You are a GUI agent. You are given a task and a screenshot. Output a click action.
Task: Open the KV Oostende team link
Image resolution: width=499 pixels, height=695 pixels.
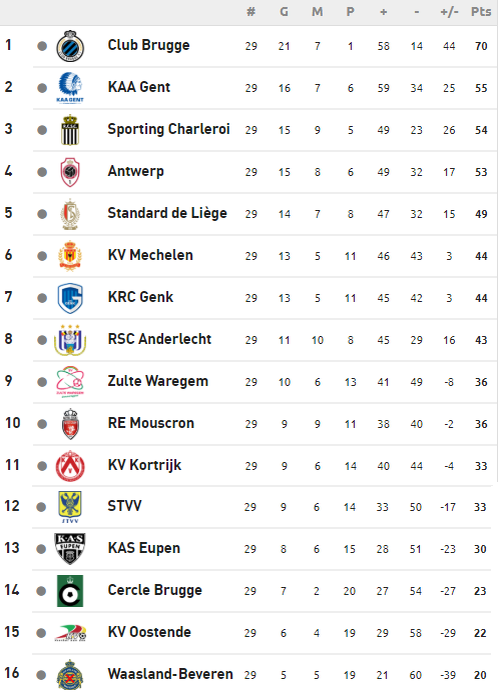click(x=149, y=632)
